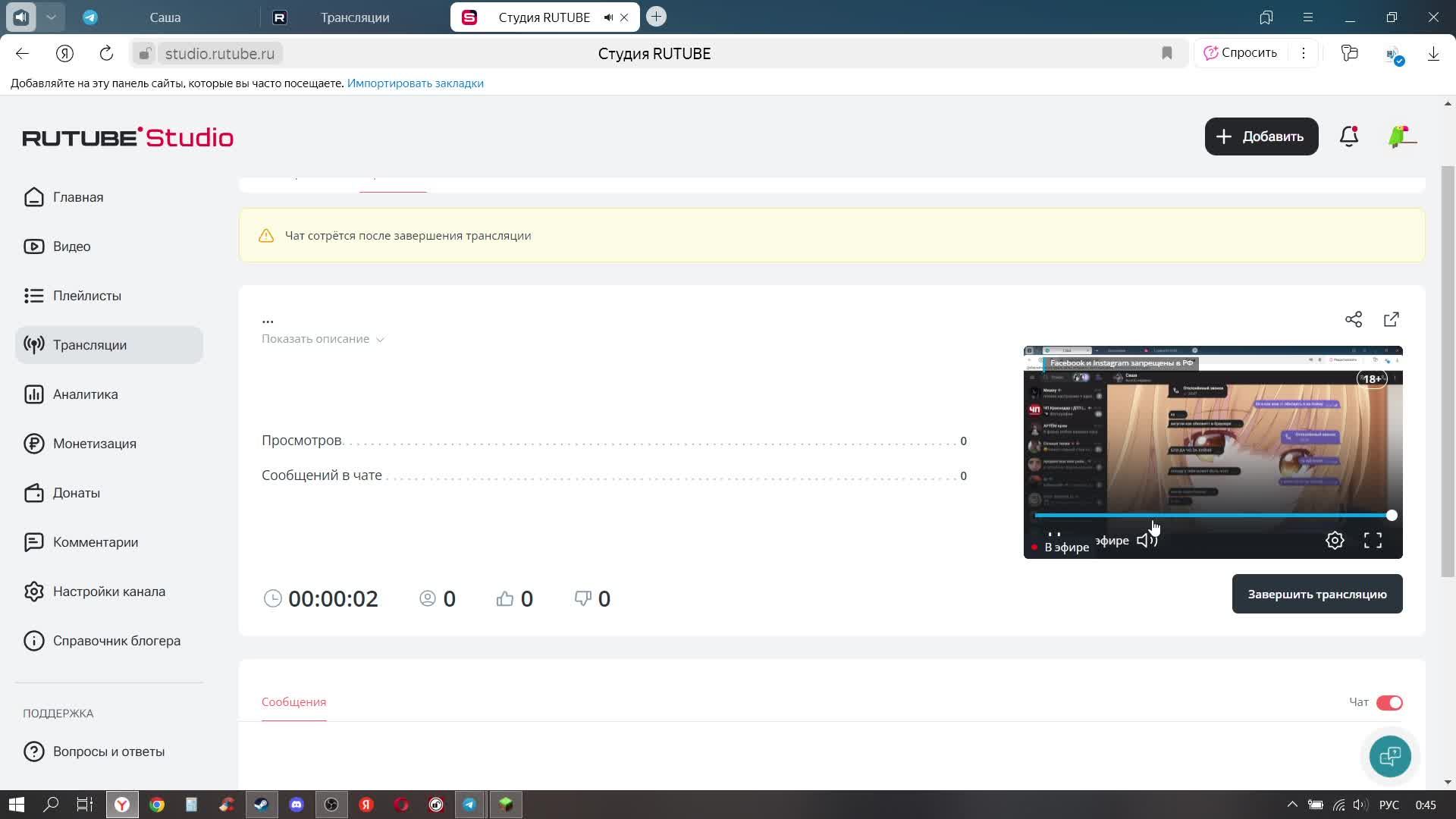This screenshot has height=819, width=1456.
Task: Click the studio.rutube.ru address field
Action: [219, 54]
